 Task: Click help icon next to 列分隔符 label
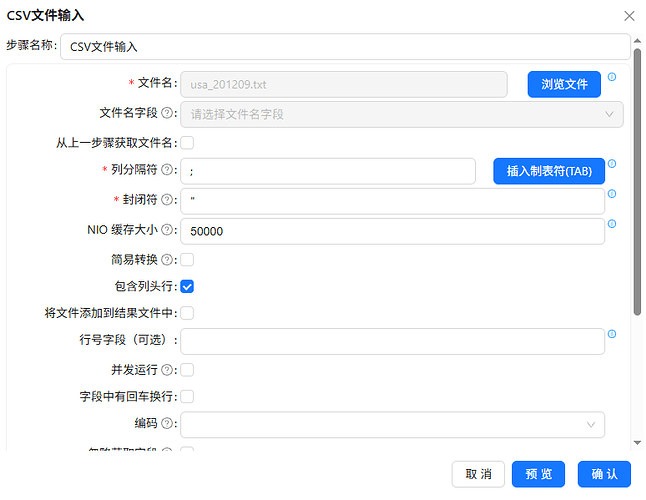click(167, 169)
